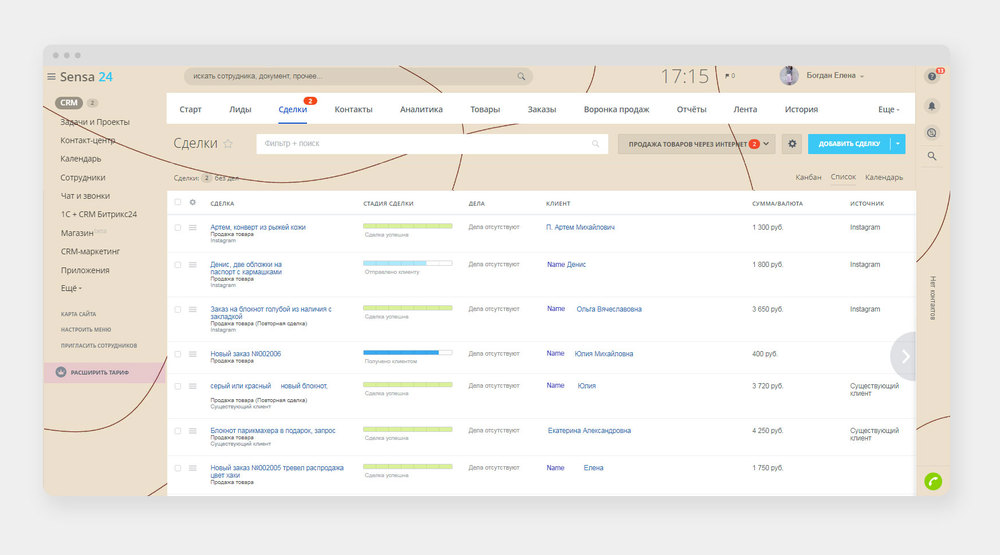Click the help question mark icon

click(x=932, y=77)
